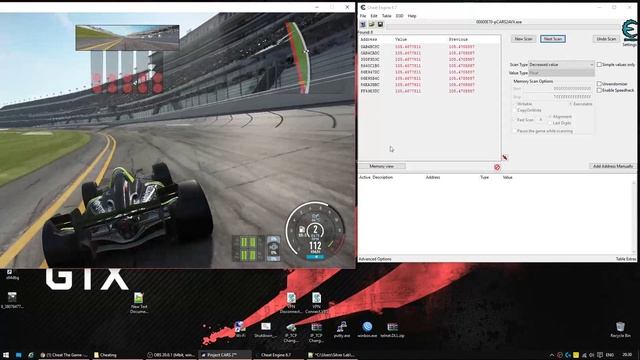Open Settings via the Cheat Engine logo
Screen dimensions: 640x360
coord(629,32)
